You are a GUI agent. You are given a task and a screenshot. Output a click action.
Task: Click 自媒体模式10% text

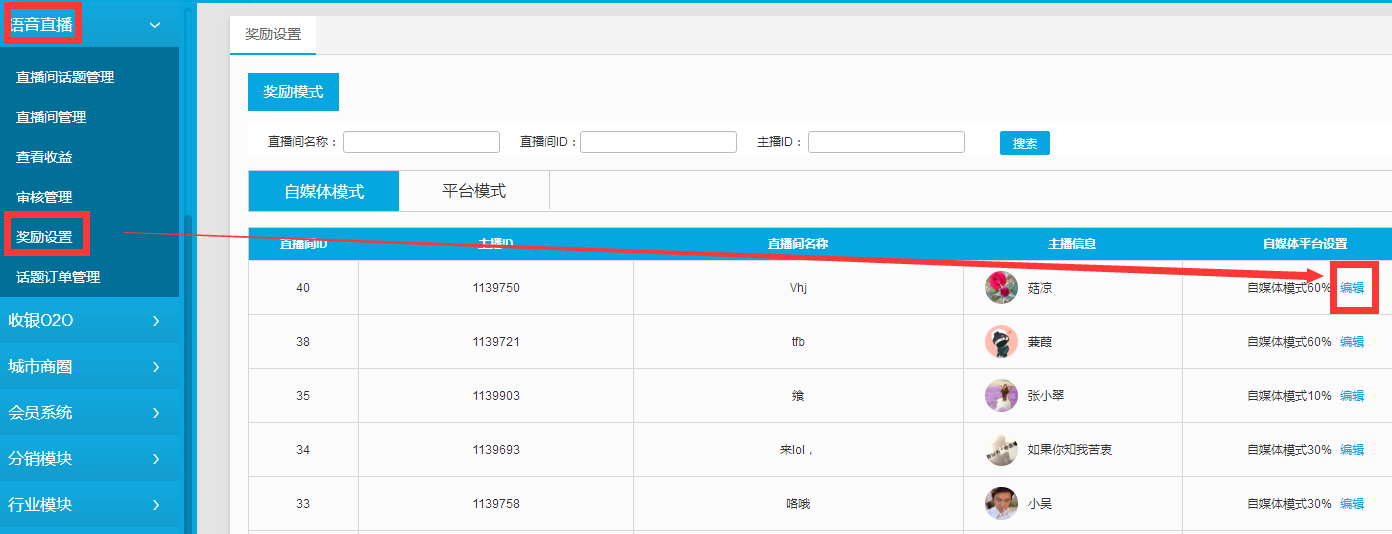(1289, 396)
